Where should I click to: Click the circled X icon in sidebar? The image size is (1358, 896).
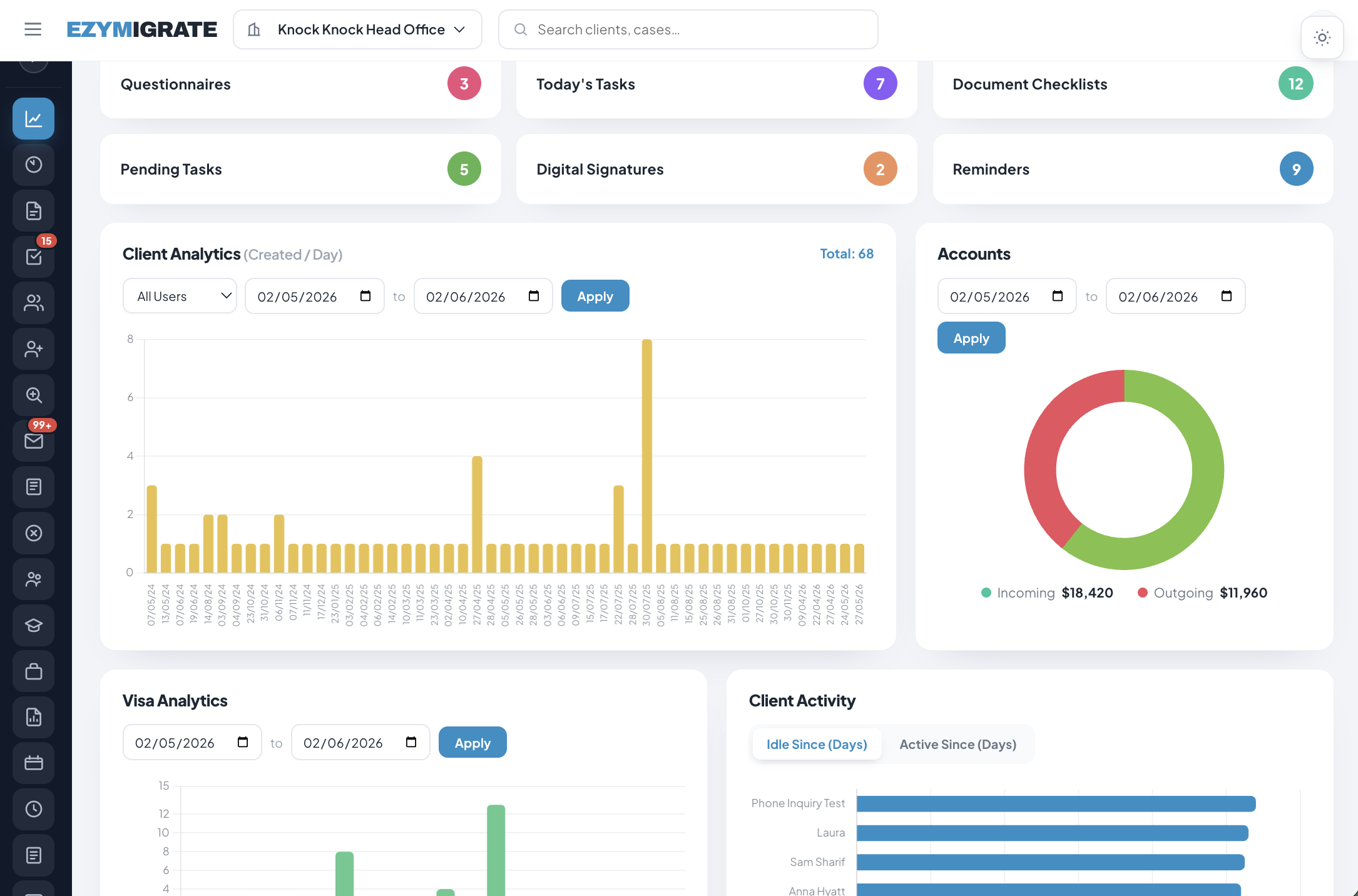point(34,533)
